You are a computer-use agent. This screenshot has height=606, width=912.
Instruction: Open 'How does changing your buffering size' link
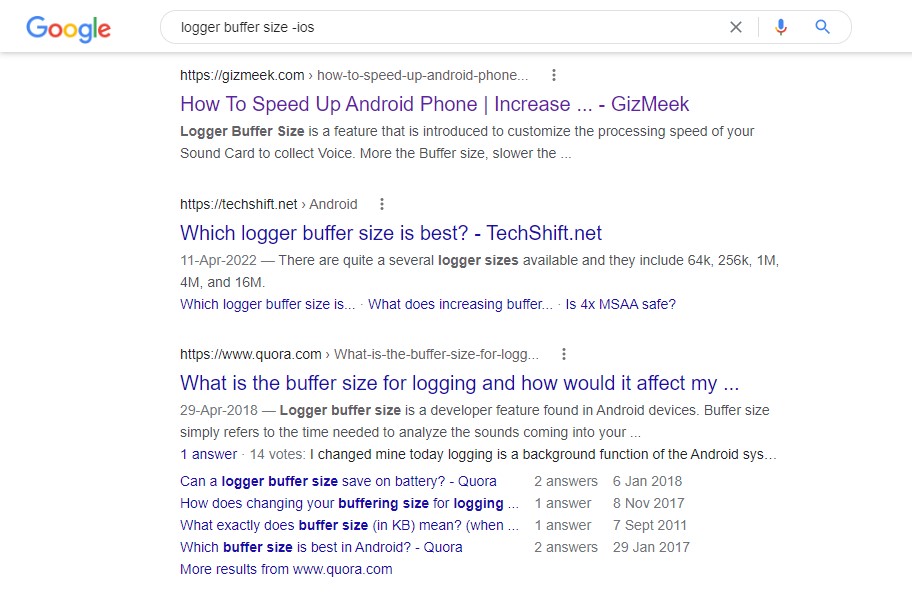(x=349, y=503)
